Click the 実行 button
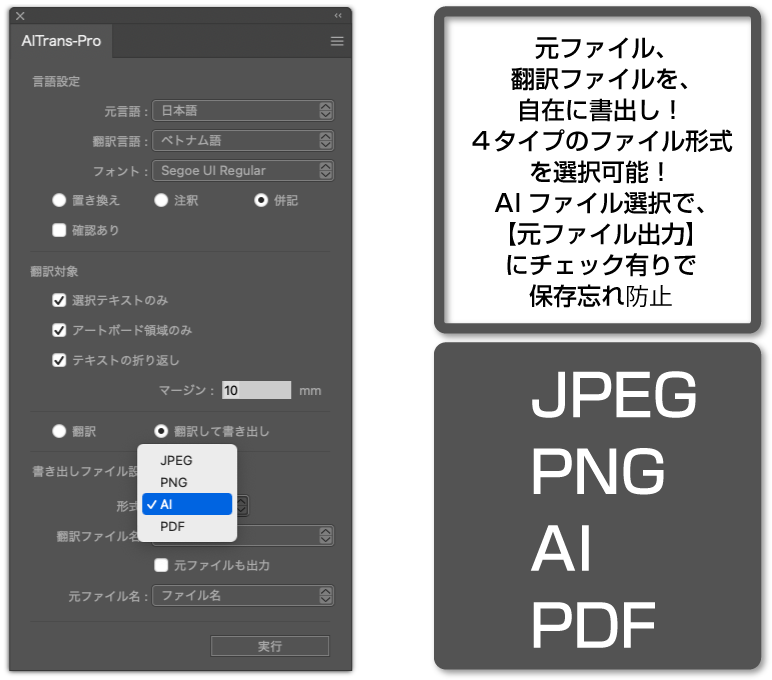The width and height of the screenshot is (772, 680). [270, 646]
